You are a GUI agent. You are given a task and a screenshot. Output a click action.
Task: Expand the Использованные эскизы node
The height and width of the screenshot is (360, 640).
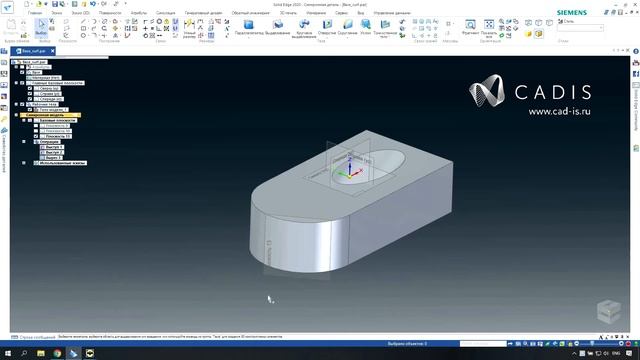coord(24,163)
